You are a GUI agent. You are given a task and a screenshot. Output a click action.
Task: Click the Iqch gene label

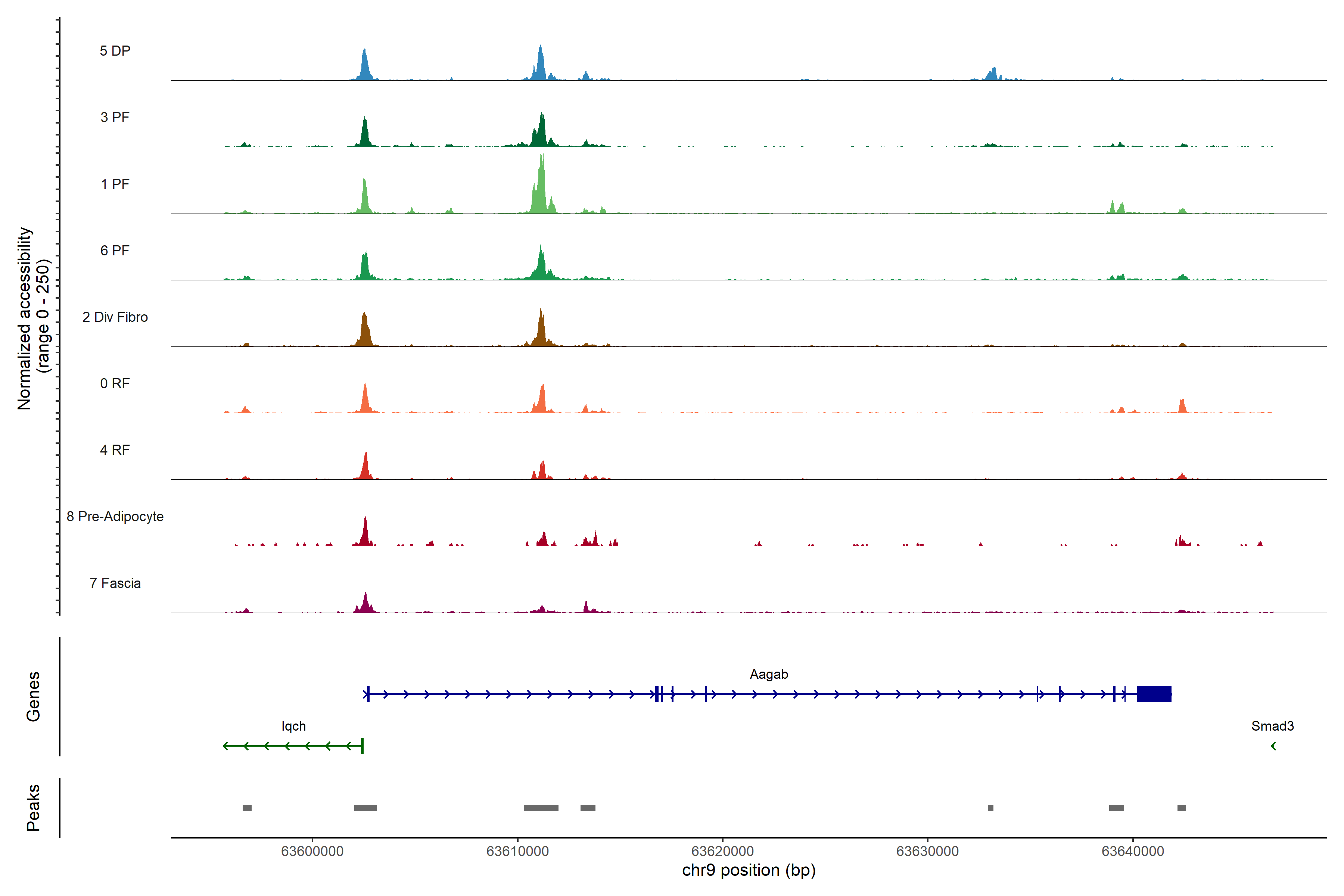click(293, 726)
